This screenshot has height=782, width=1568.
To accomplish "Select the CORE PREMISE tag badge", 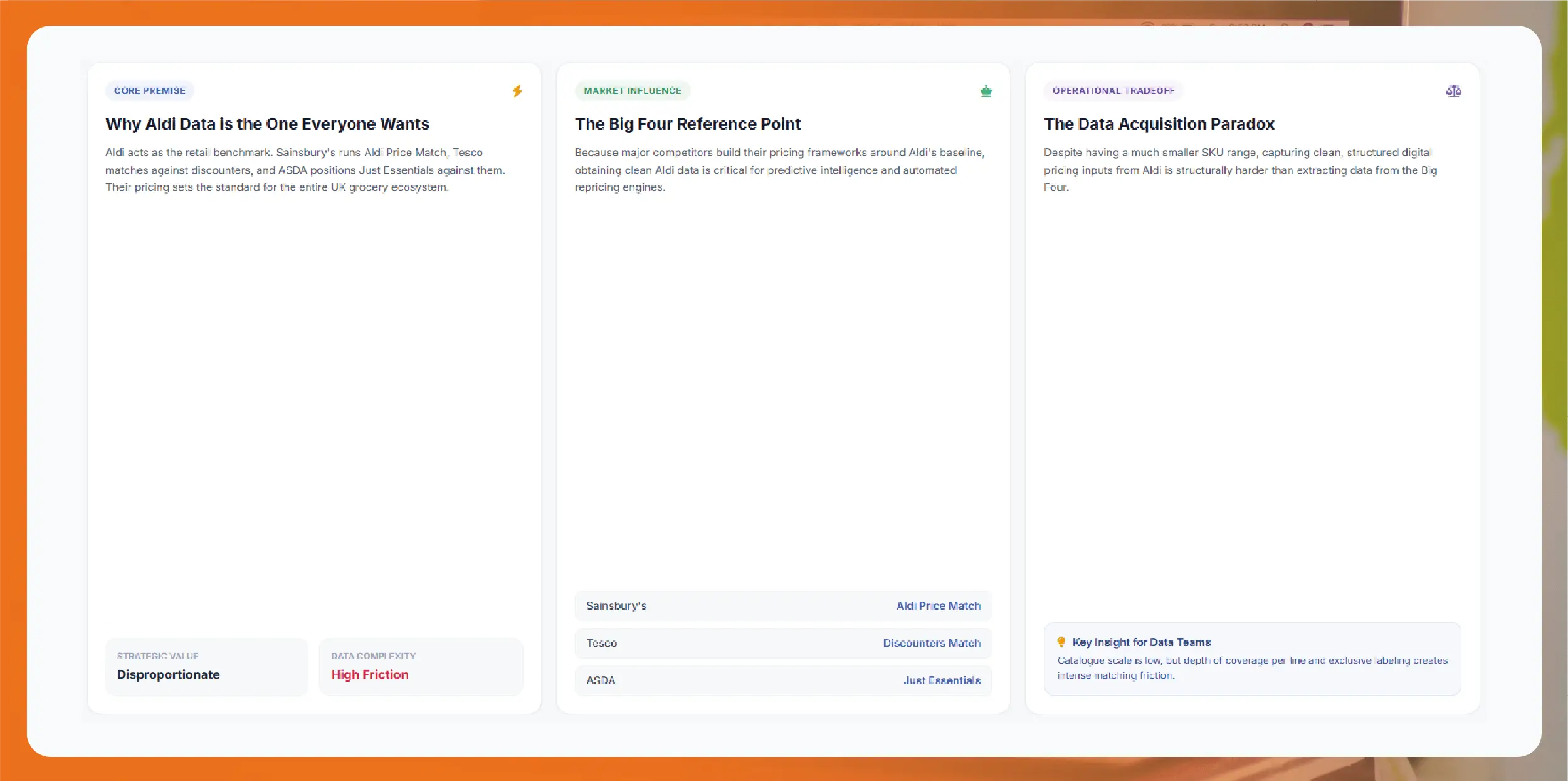I will [x=150, y=91].
